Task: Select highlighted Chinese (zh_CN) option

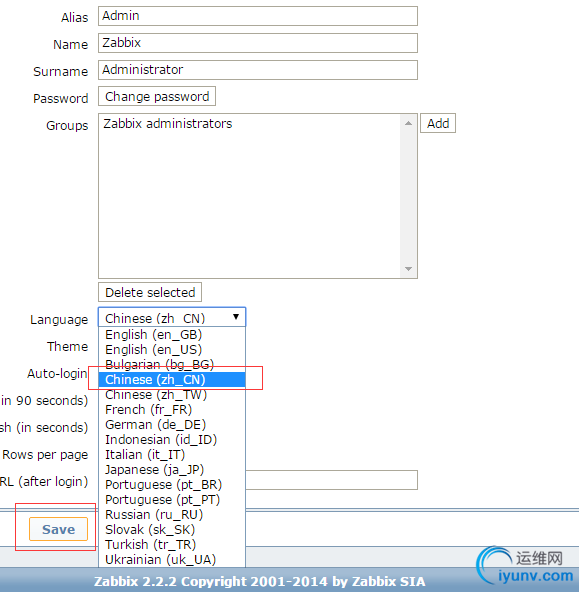Action: [172, 379]
